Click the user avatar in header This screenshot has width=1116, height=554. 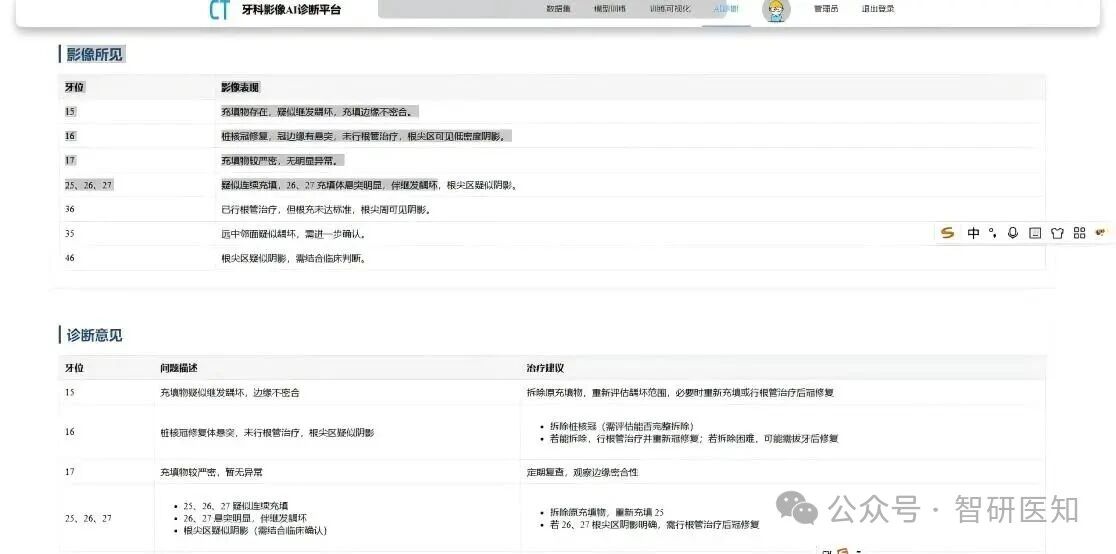(775, 10)
